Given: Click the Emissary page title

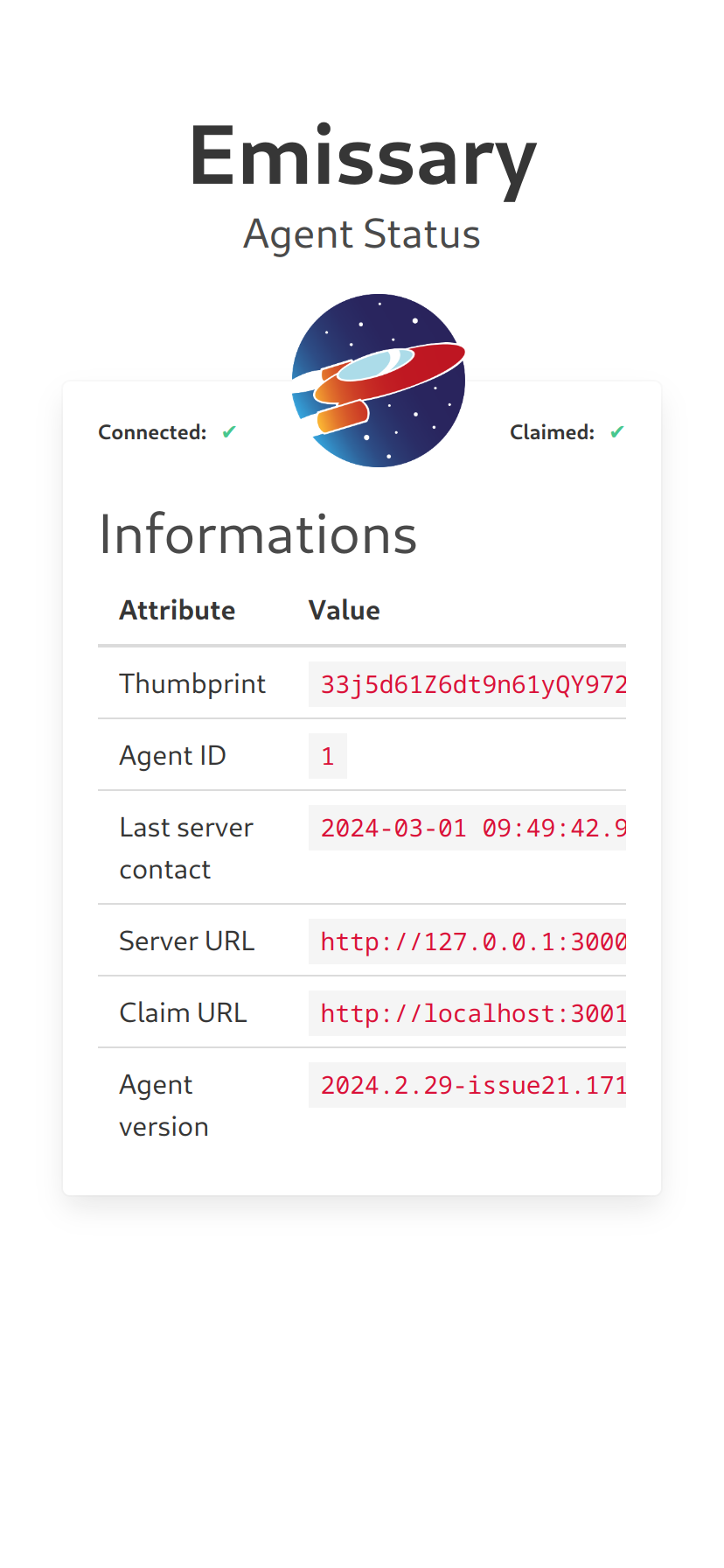Looking at the screenshot, I should 362,157.
